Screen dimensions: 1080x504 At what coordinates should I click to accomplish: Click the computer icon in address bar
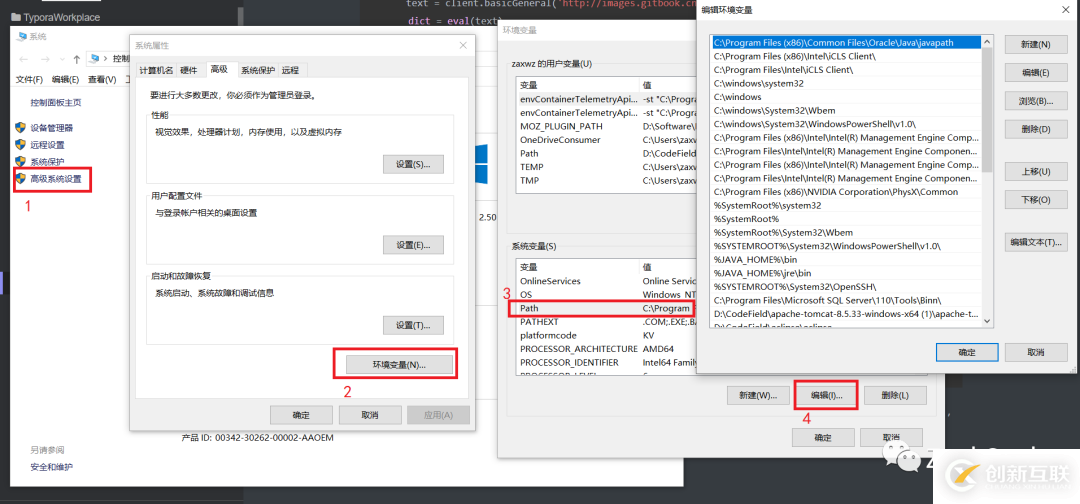click(x=95, y=59)
